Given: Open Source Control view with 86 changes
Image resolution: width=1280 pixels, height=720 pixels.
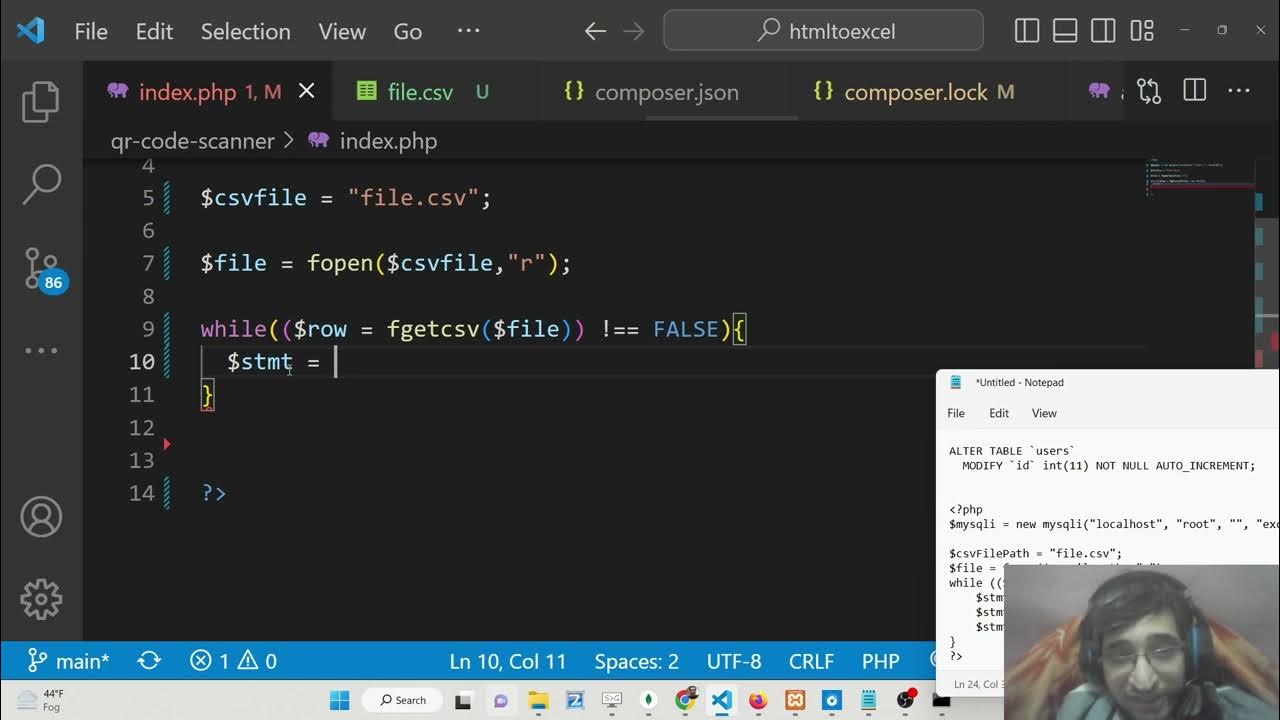Looking at the screenshot, I should [42, 268].
